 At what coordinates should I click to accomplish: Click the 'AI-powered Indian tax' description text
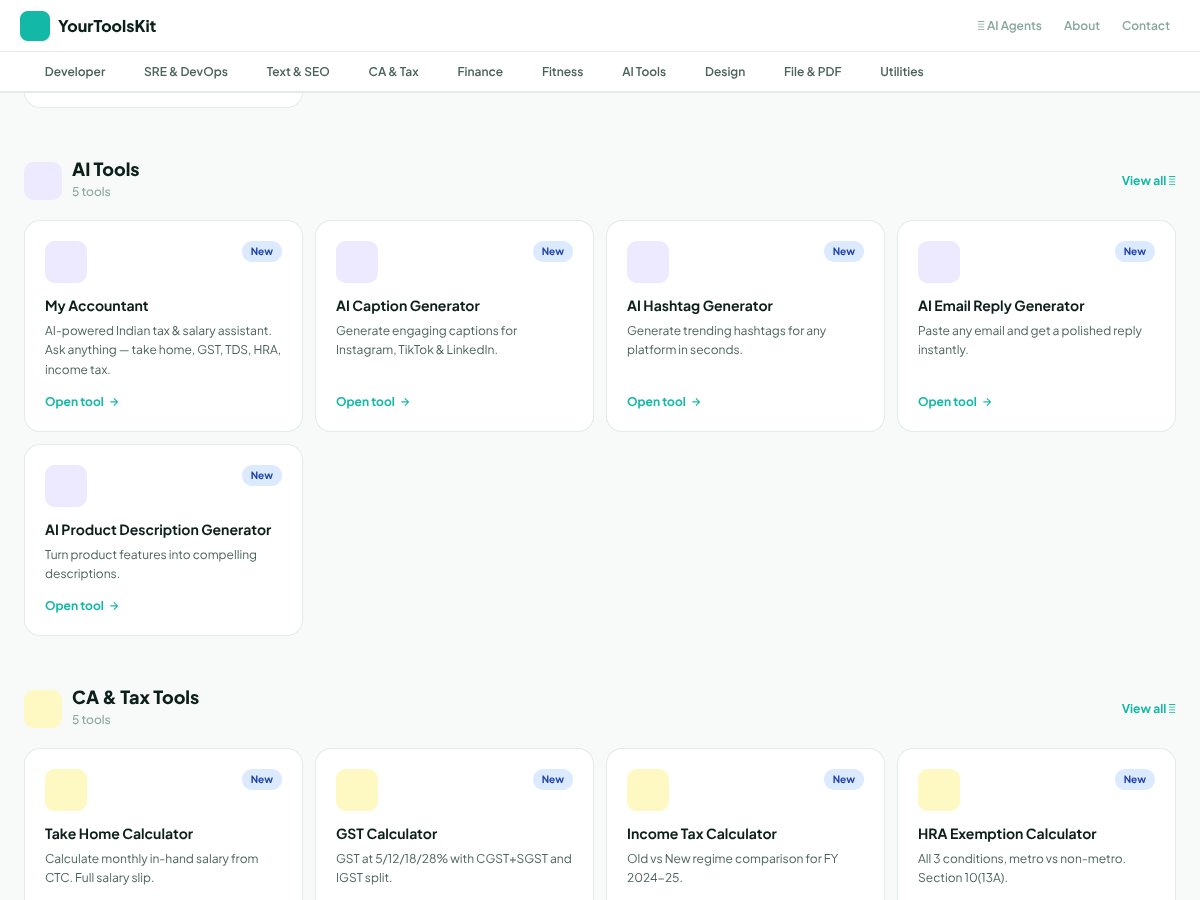(x=163, y=350)
